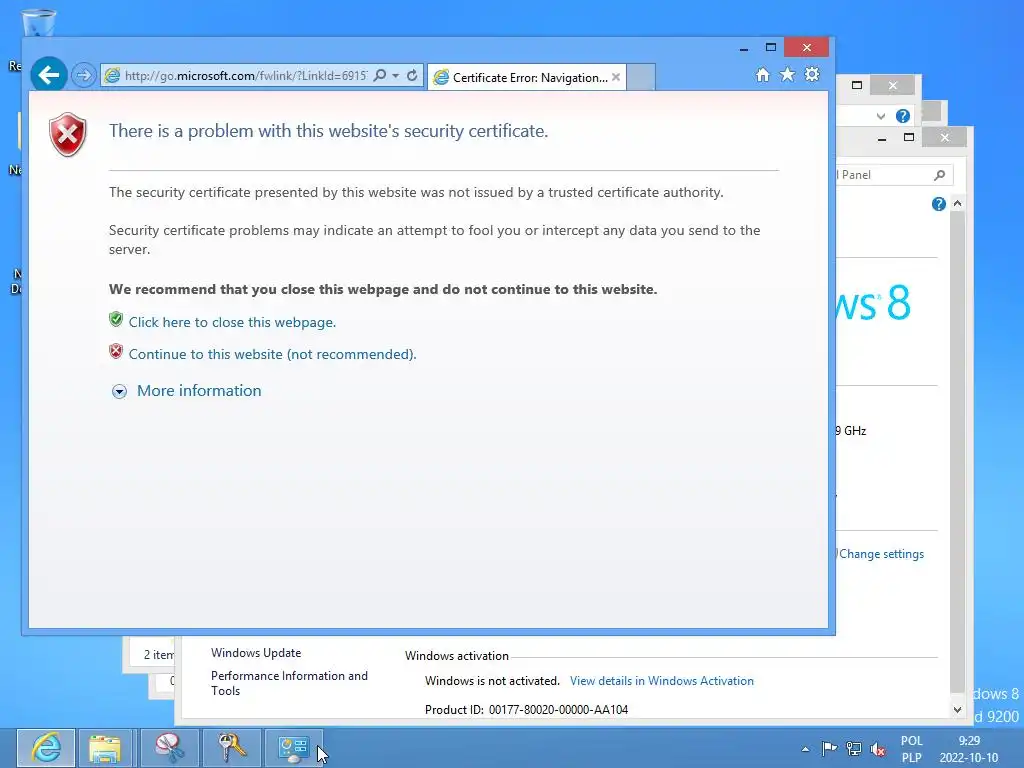Open the address bar autocomplete dropdown arrow
Image resolution: width=1024 pixels, height=768 pixels.
(x=396, y=76)
